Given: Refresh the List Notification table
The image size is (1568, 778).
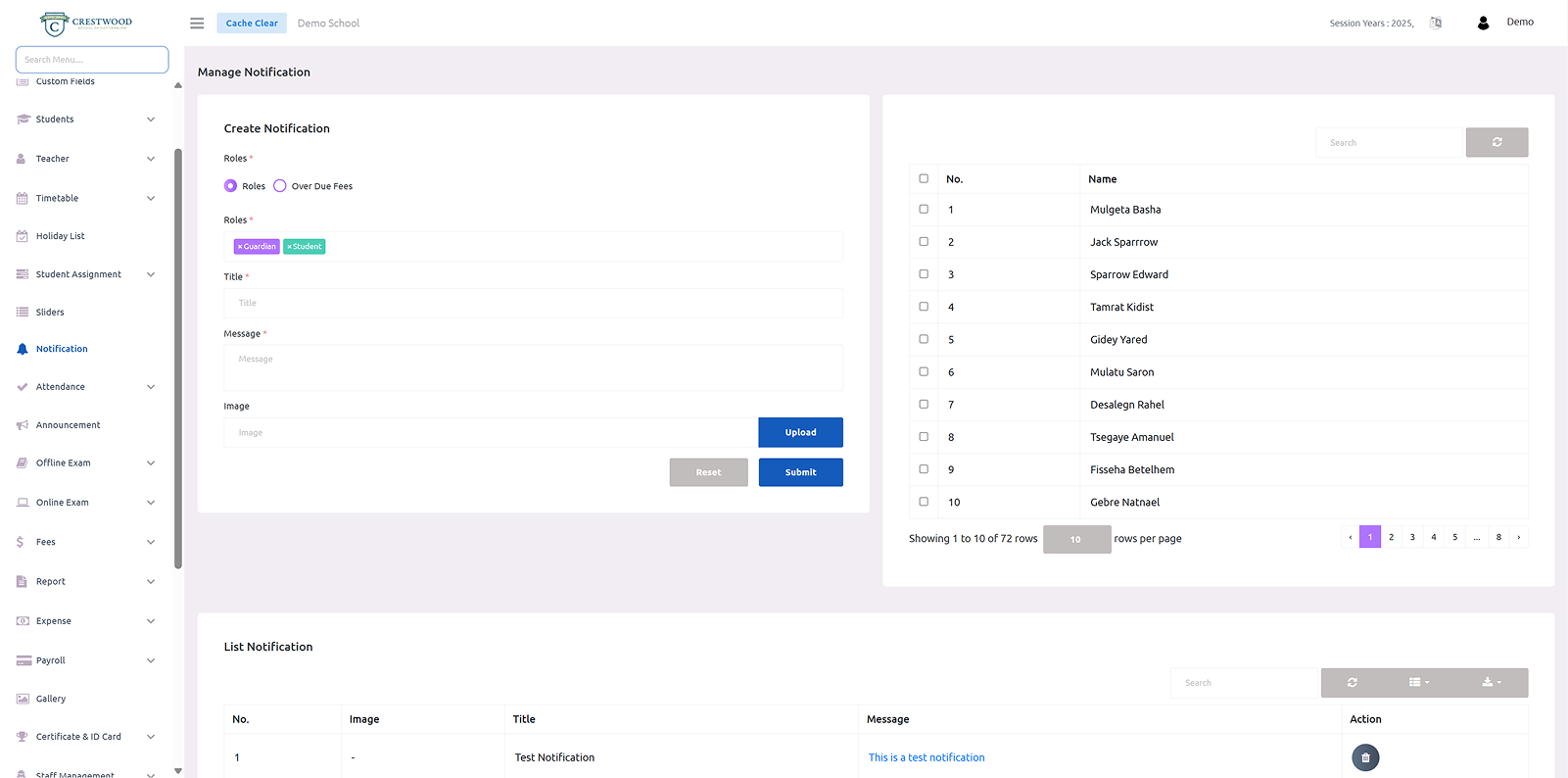Looking at the screenshot, I should click(1352, 683).
